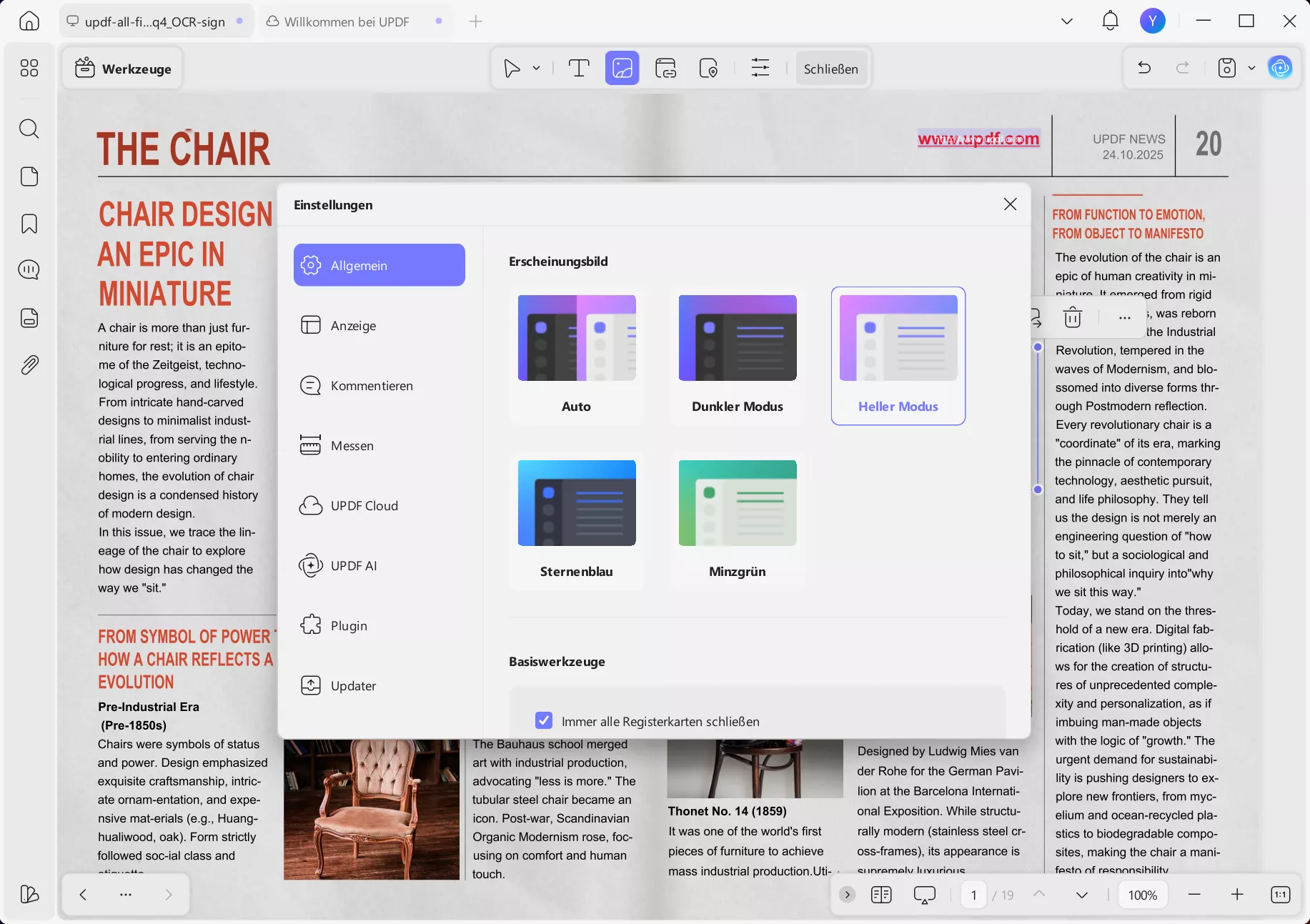Follow the www.updf.com link
Screen dimensions: 1310x924
pos(978,138)
